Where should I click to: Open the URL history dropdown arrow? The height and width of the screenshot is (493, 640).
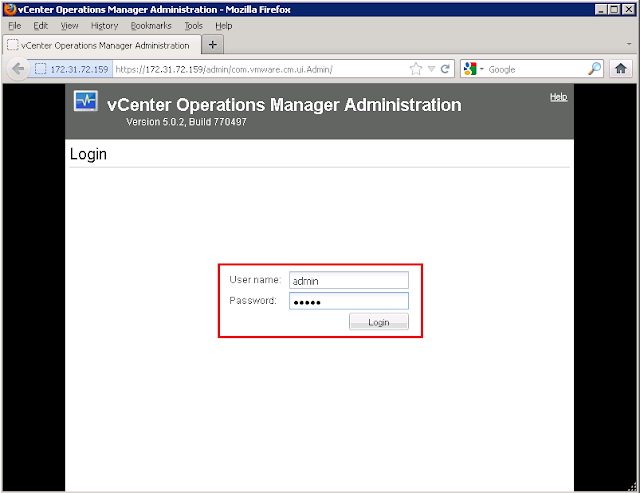[x=431, y=69]
